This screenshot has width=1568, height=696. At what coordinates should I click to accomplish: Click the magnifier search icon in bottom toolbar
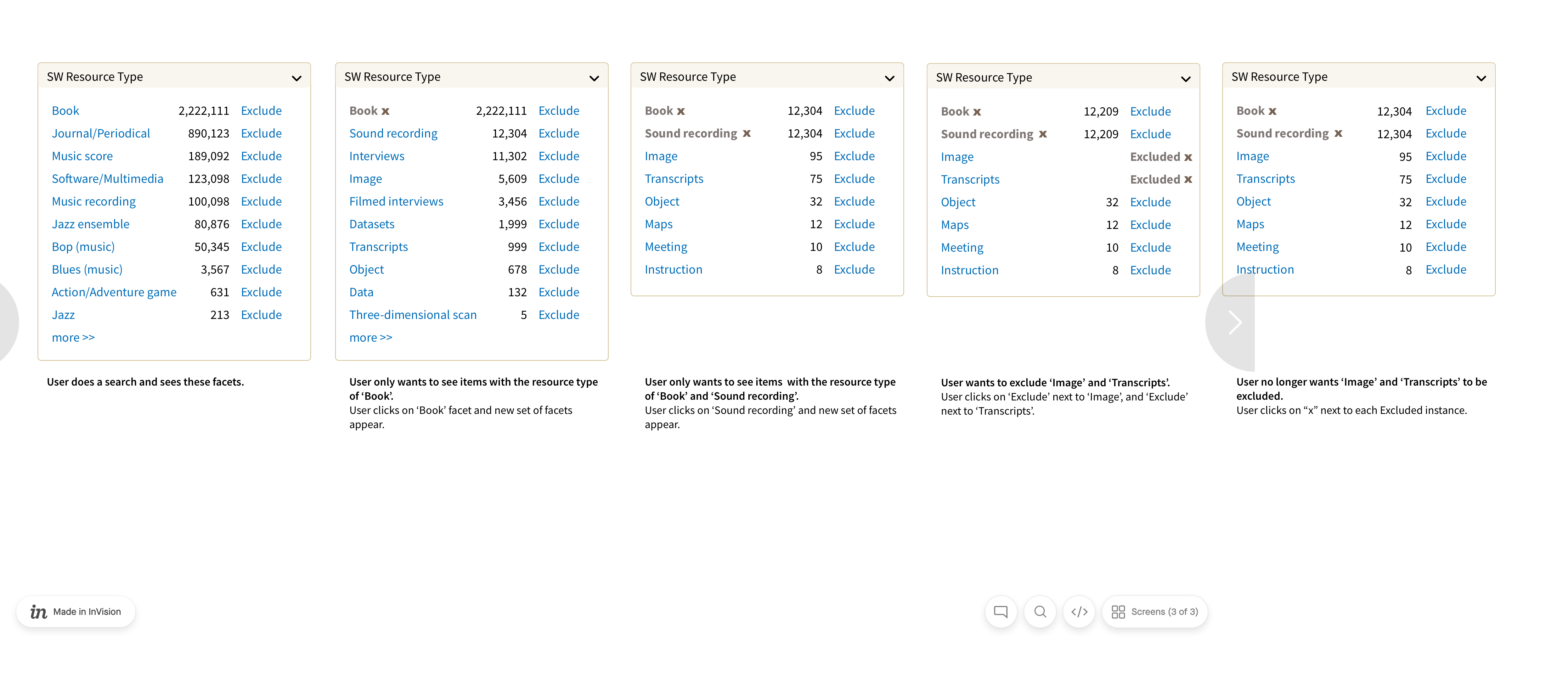[1040, 611]
